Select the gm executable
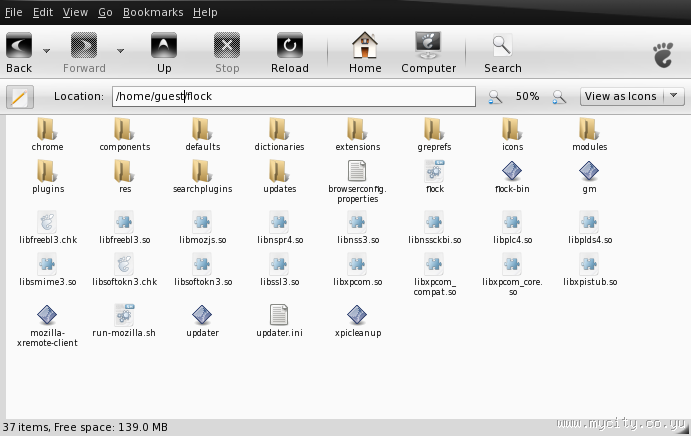691x436 pixels. [x=589, y=176]
